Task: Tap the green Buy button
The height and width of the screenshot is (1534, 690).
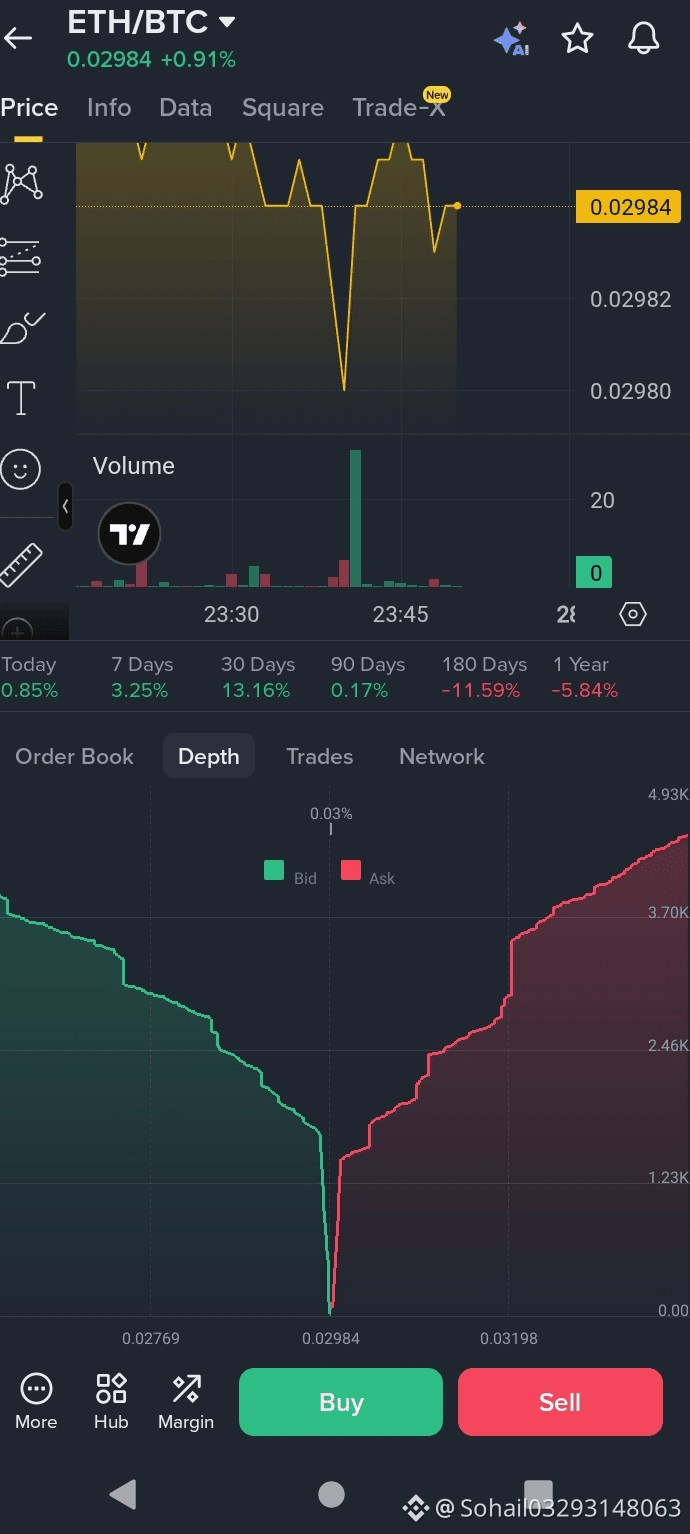Action: pyautogui.click(x=341, y=1402)
